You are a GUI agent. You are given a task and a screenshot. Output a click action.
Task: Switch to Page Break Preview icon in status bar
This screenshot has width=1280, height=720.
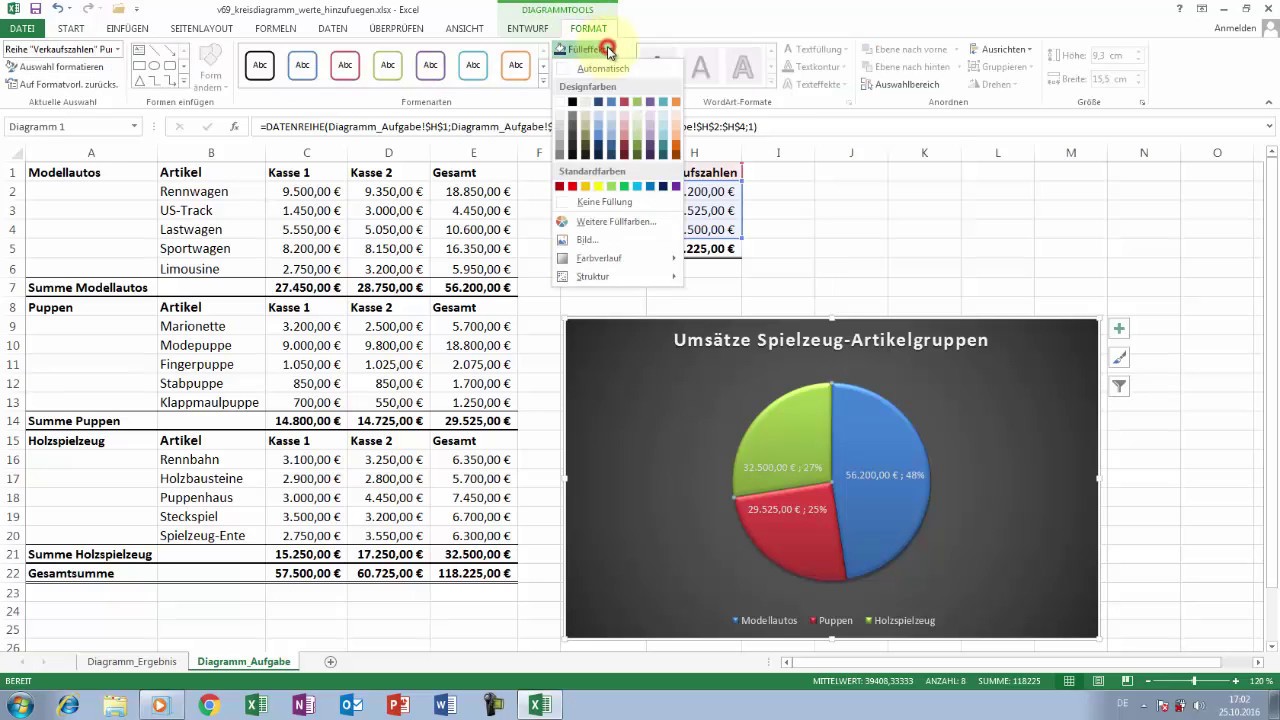1126,681
